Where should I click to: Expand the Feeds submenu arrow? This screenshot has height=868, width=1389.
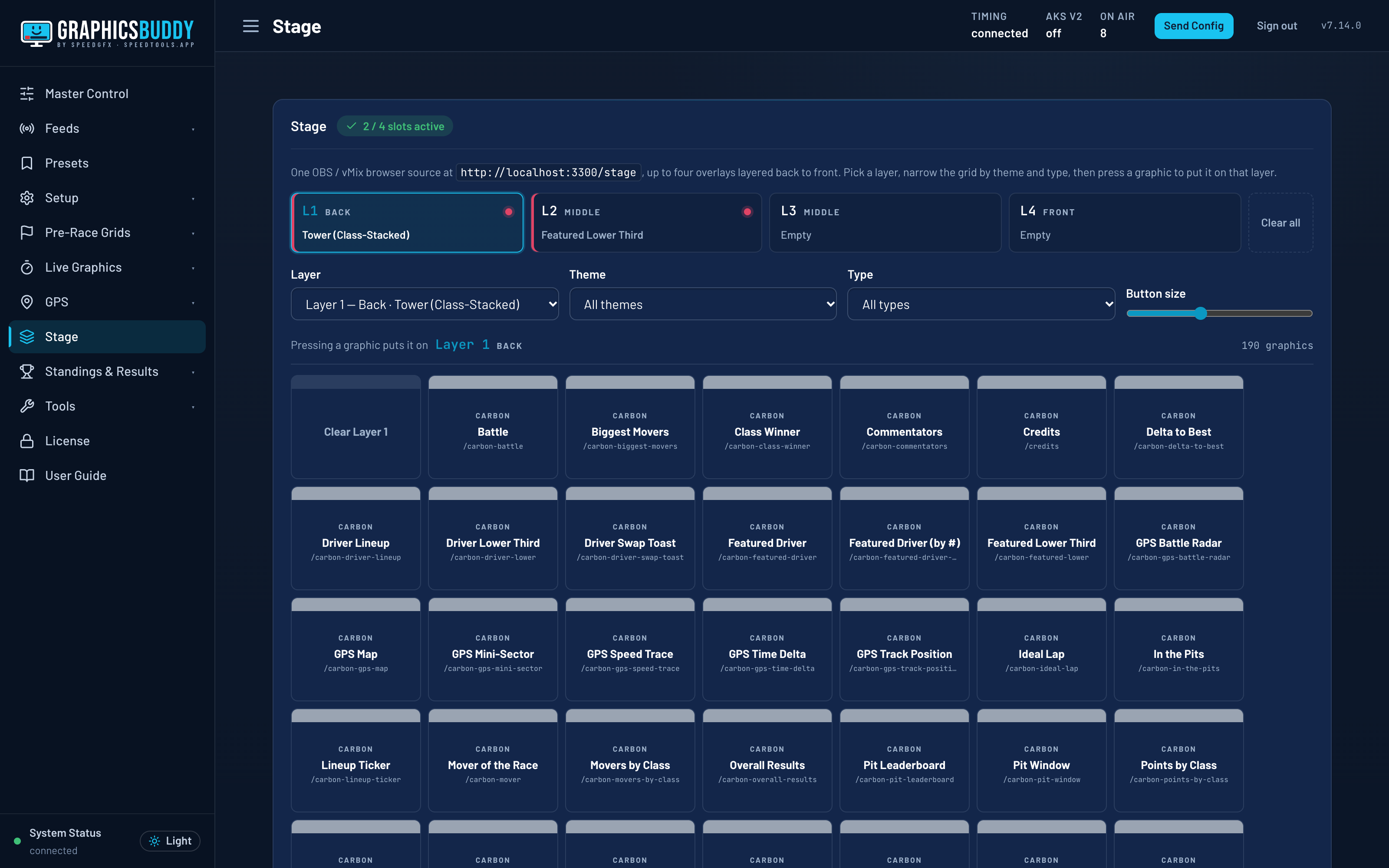point(194,129)
